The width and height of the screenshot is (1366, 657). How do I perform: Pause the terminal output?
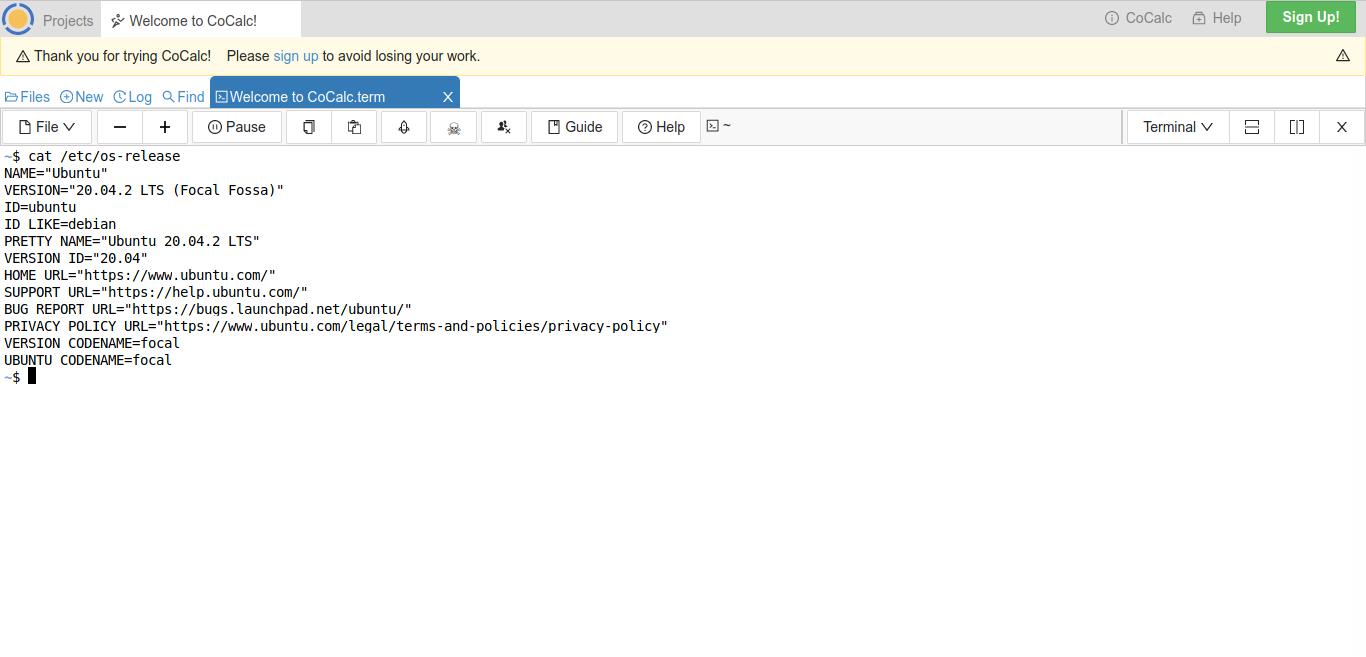(237, 127)
